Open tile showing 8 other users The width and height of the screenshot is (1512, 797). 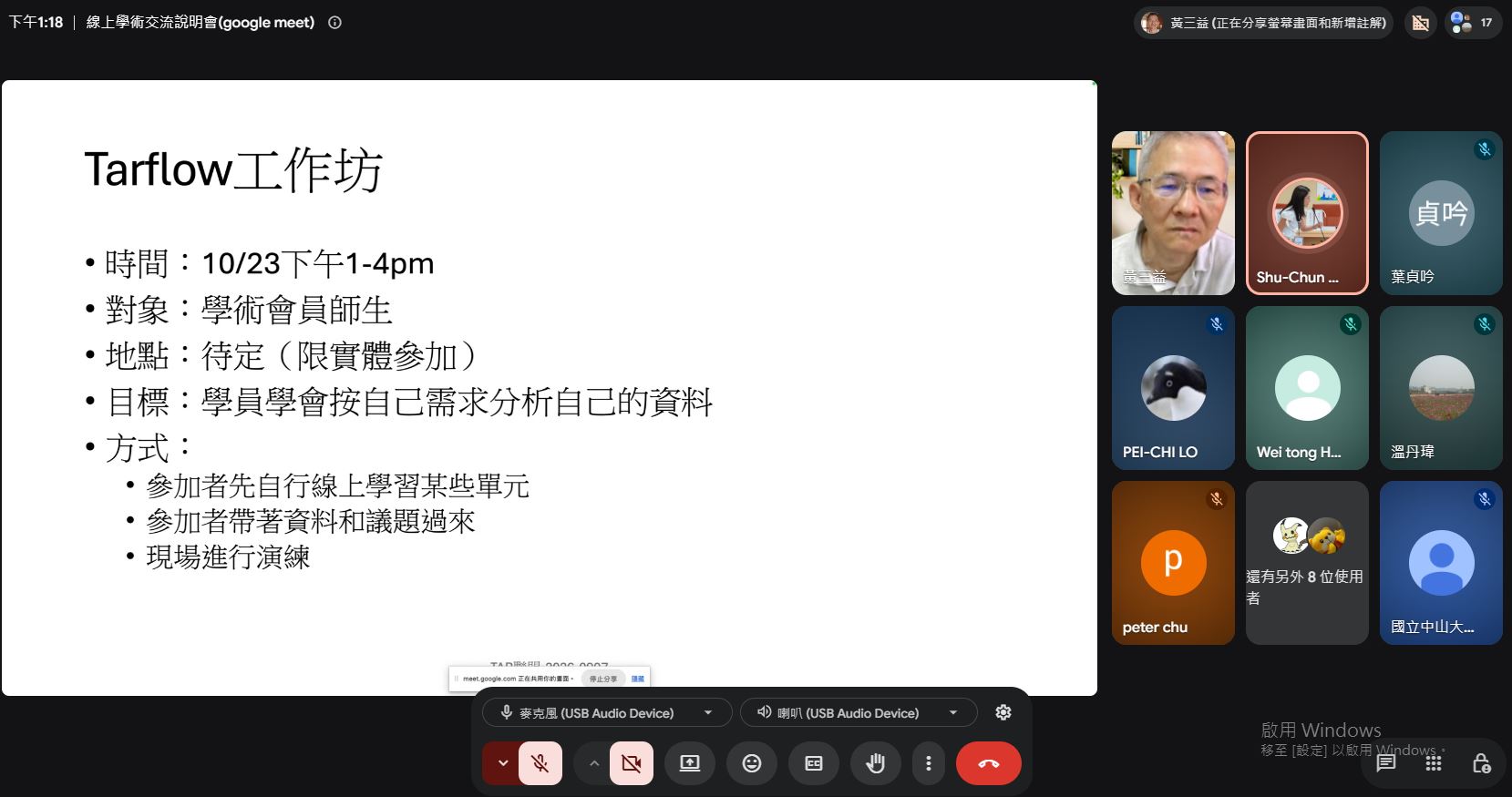[x=1307, y=563]
